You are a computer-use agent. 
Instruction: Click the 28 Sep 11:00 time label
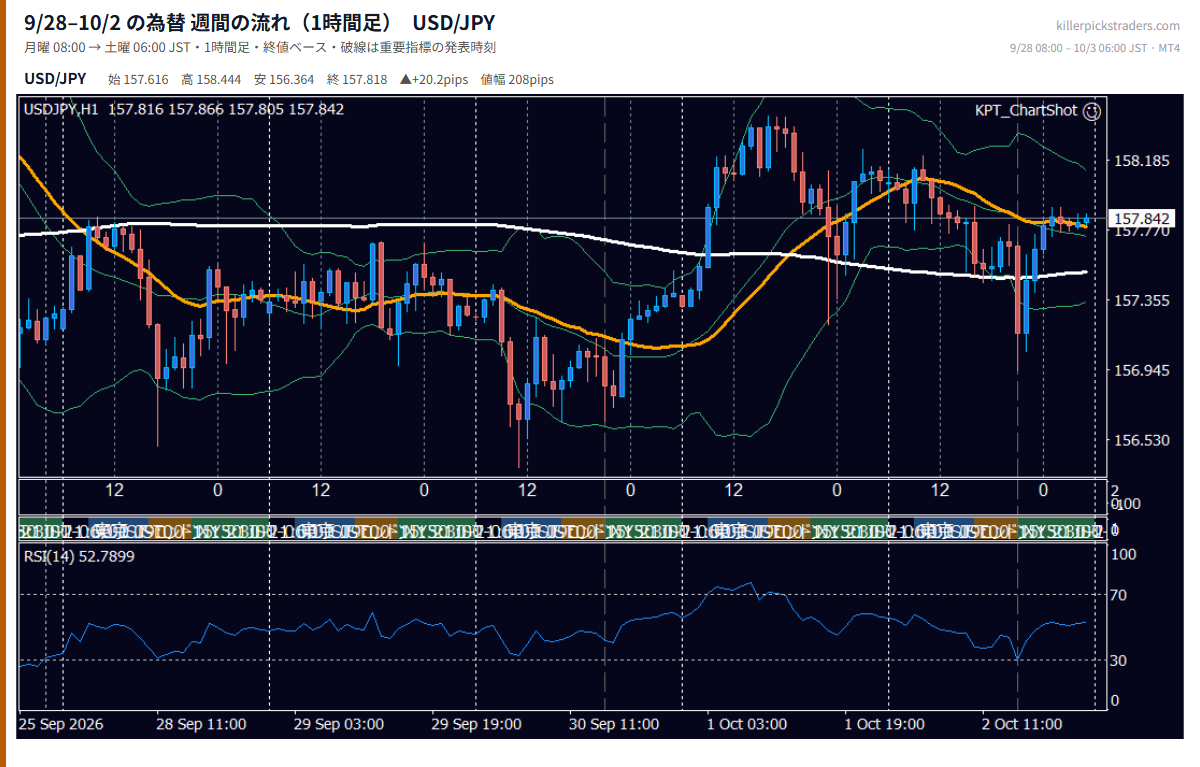tap(202, 724)
